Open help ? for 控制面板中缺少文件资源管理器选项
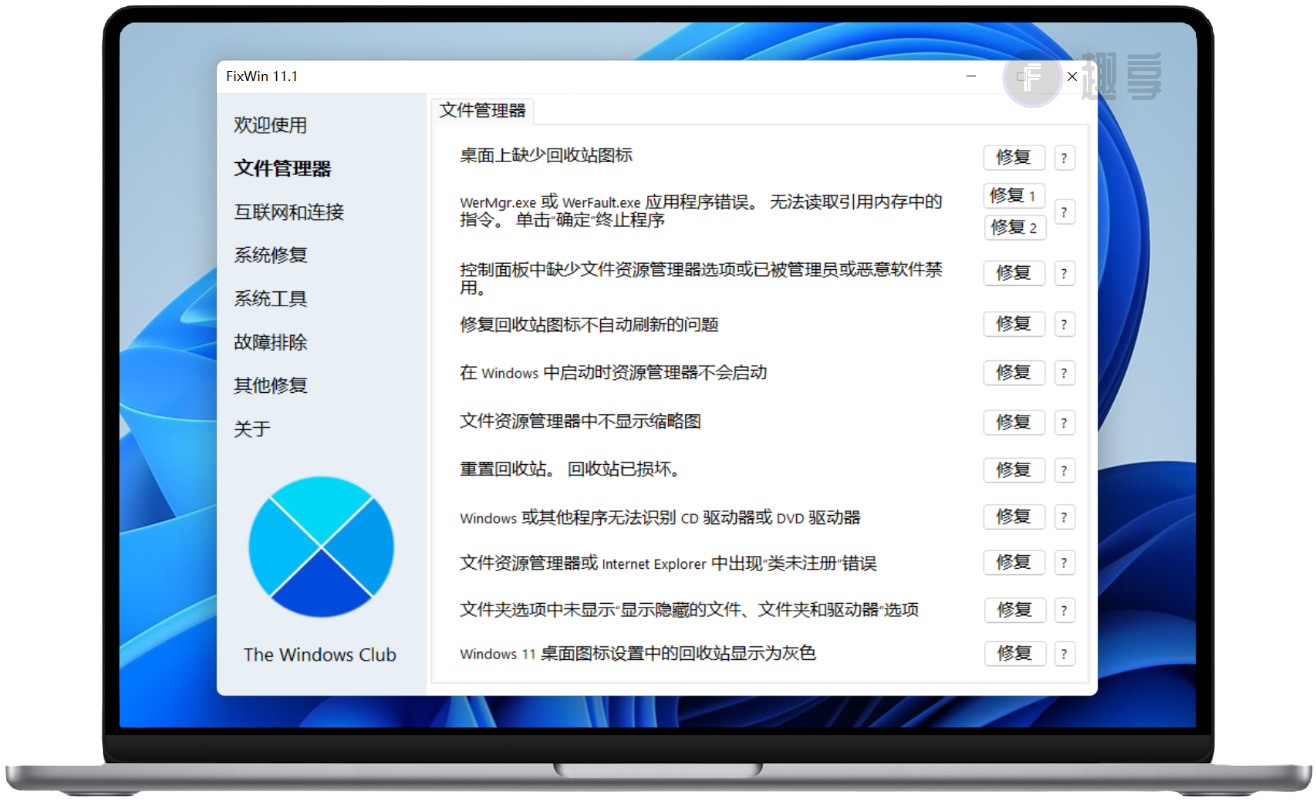1316x802 pixels. point(1064,274)
